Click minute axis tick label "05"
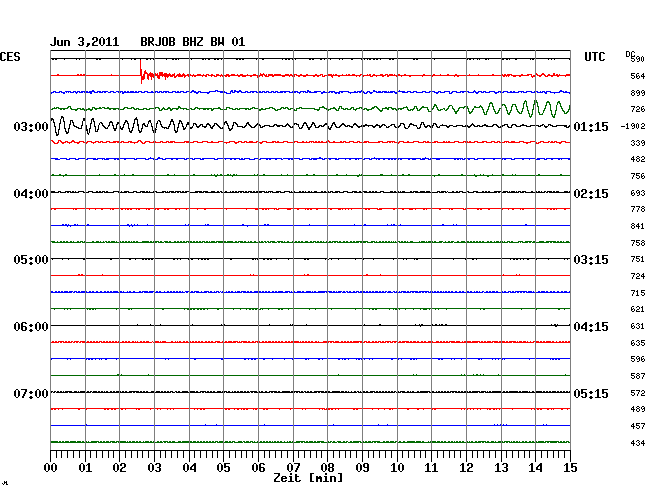This screenshot has height=494, width=650. (x=223, y=468)
